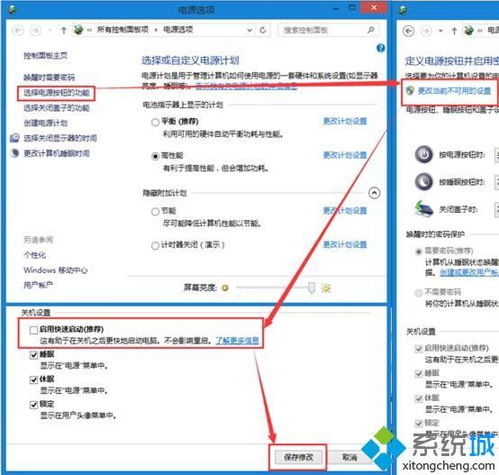499x475 pixels.
Task: Select 需要密码(推荐) radio in right window
Action: 418,251
